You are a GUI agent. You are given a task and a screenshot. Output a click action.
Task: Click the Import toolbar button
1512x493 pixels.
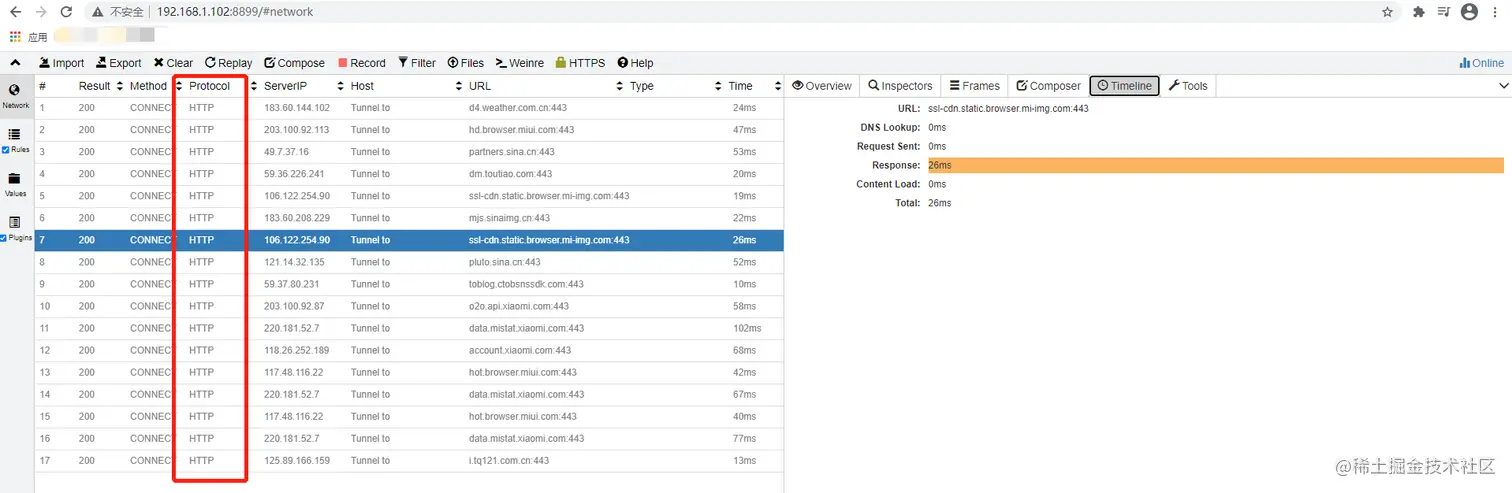tap(61, 63)
